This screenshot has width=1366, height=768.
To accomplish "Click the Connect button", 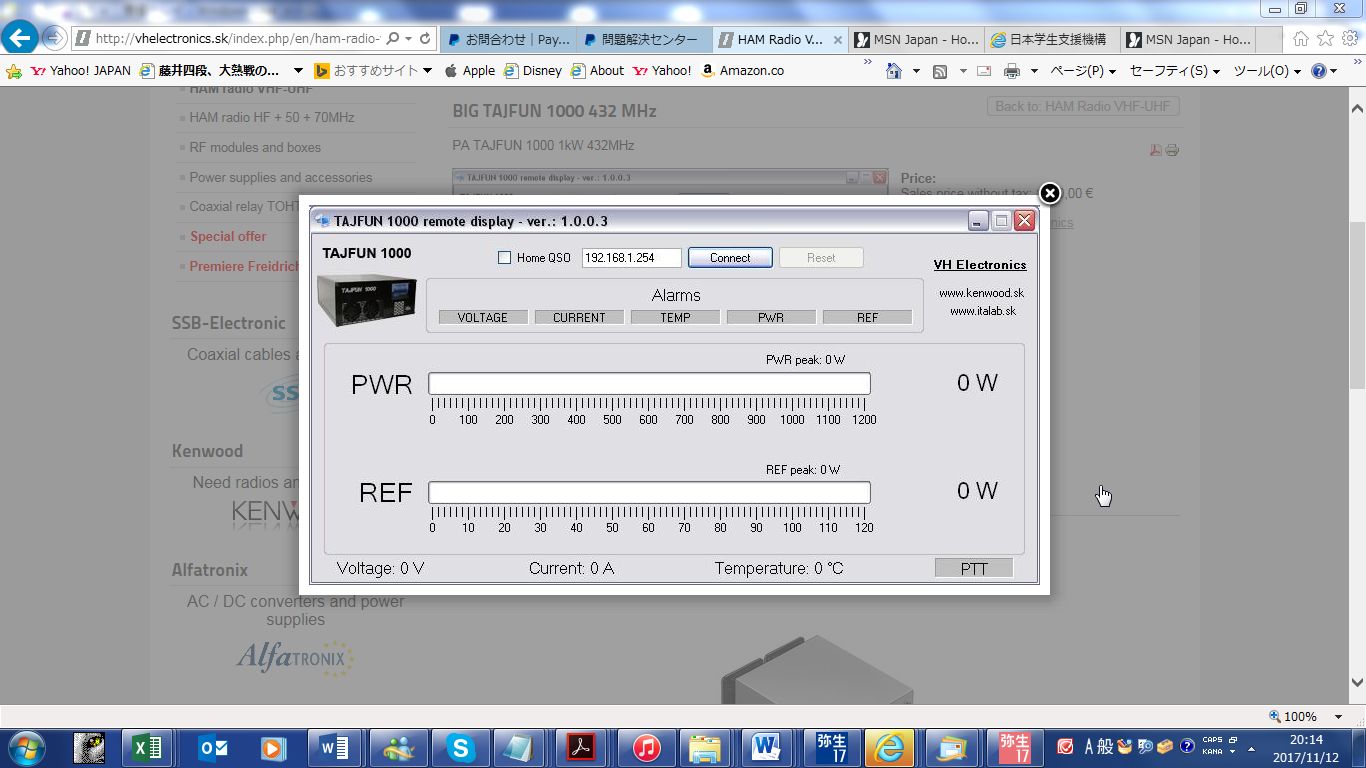I will click(730, 258).
